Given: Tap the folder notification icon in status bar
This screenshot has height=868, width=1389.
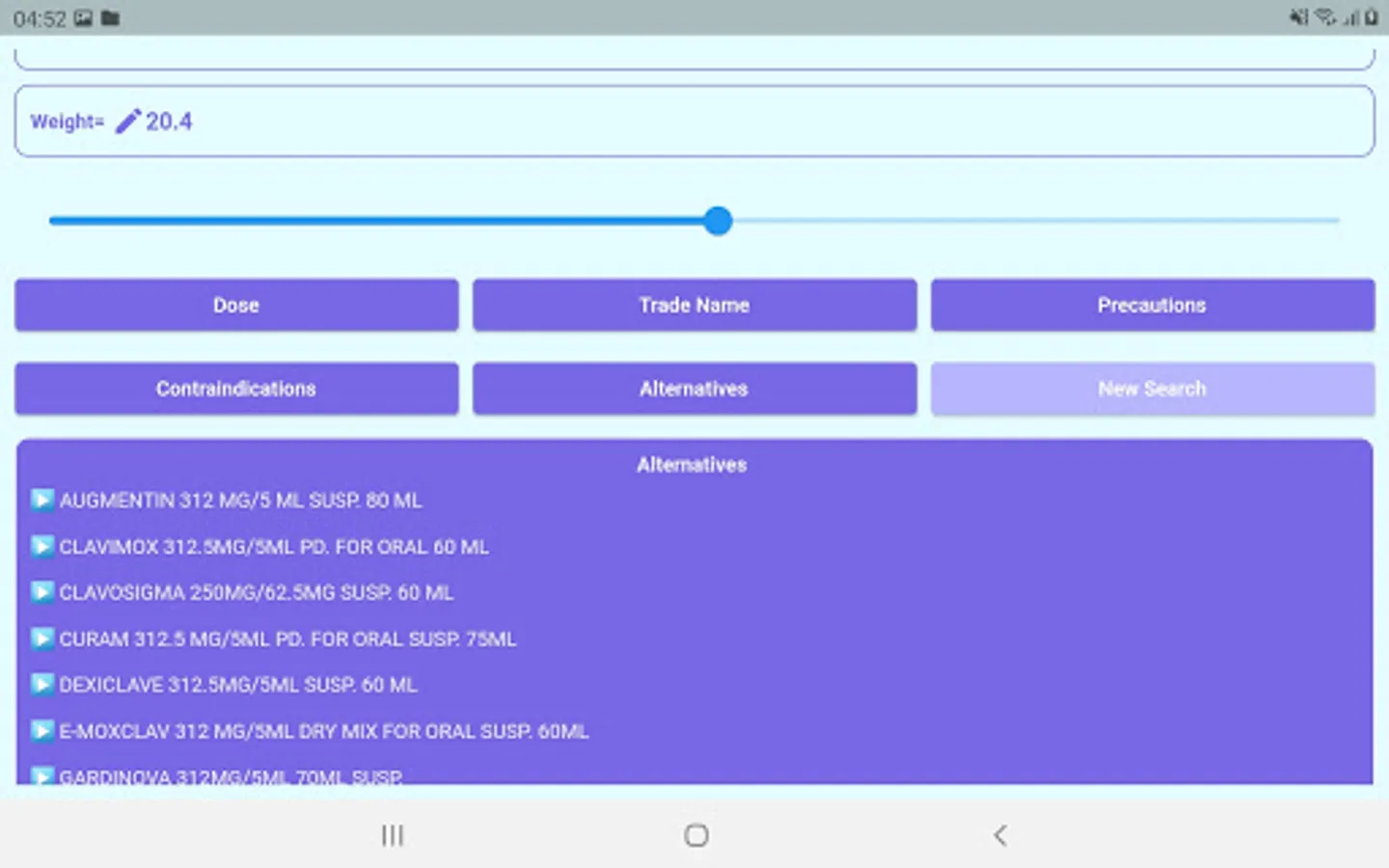Looking at the screenshot, I should coord(110,18).
